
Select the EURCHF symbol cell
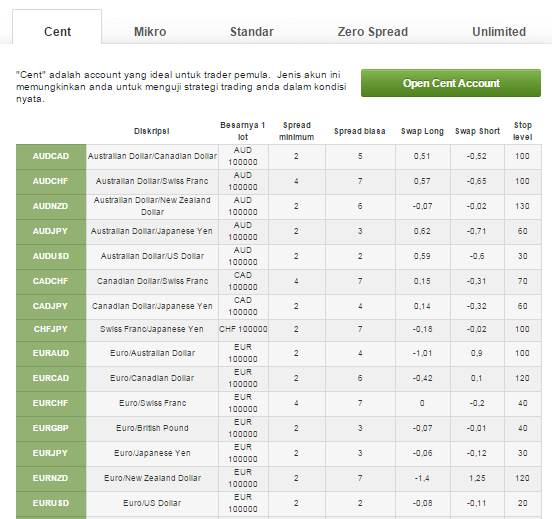(x=51, y=403)
